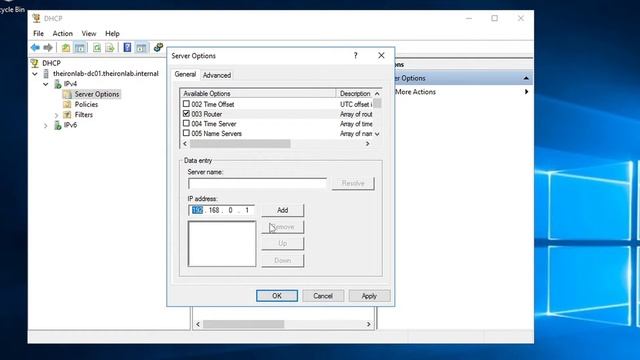
Task: Click the Add button for the IP address
Action: [282, 210]
